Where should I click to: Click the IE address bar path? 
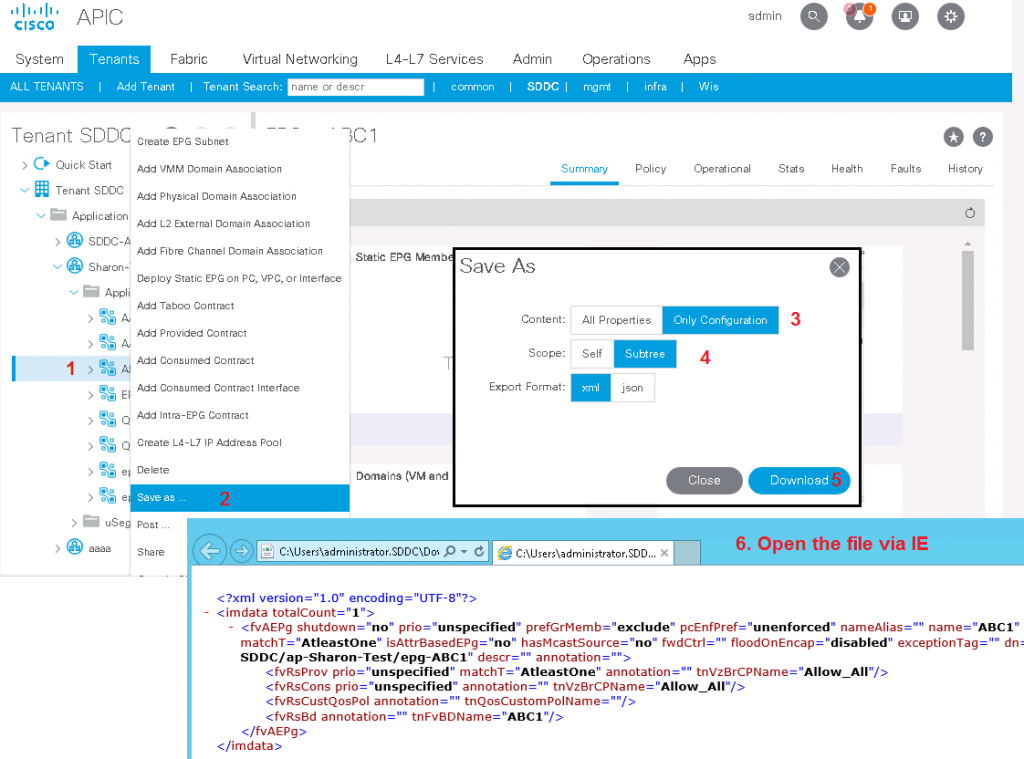[359, 552]
